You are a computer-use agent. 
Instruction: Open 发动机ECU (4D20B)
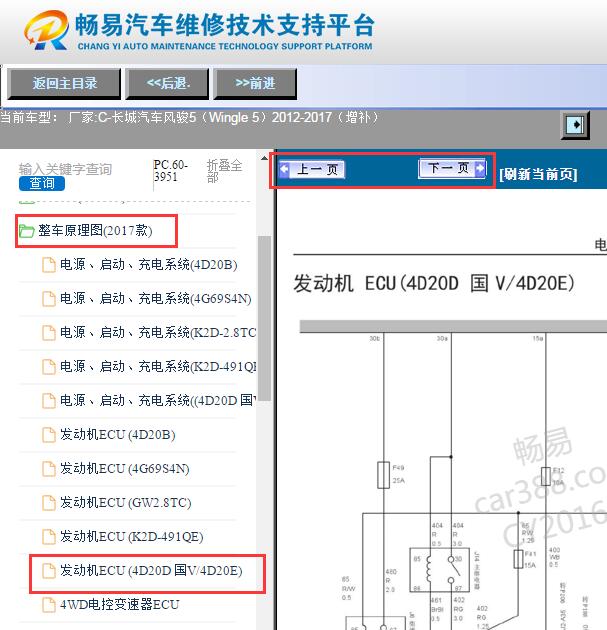pos(118,435)
